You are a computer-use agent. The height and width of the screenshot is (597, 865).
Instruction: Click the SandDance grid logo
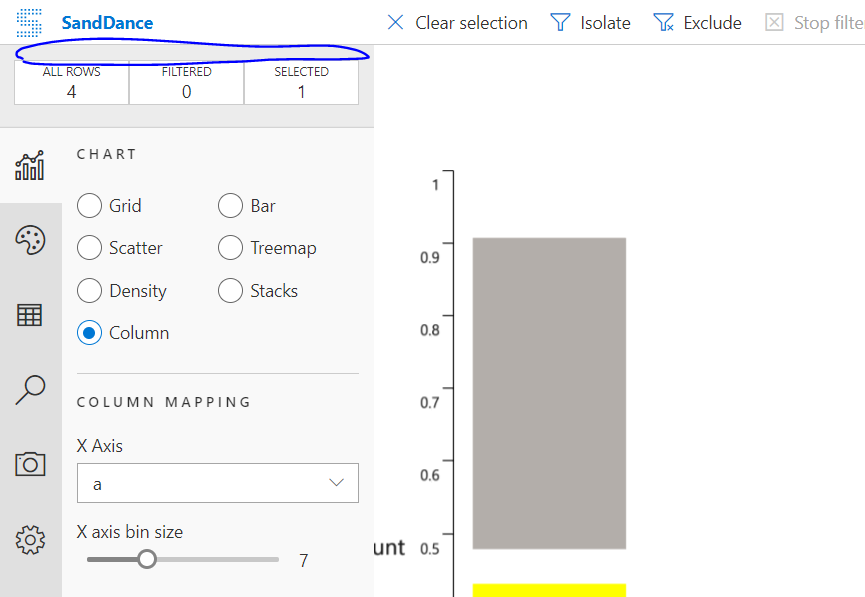click(x=28, y=22)
